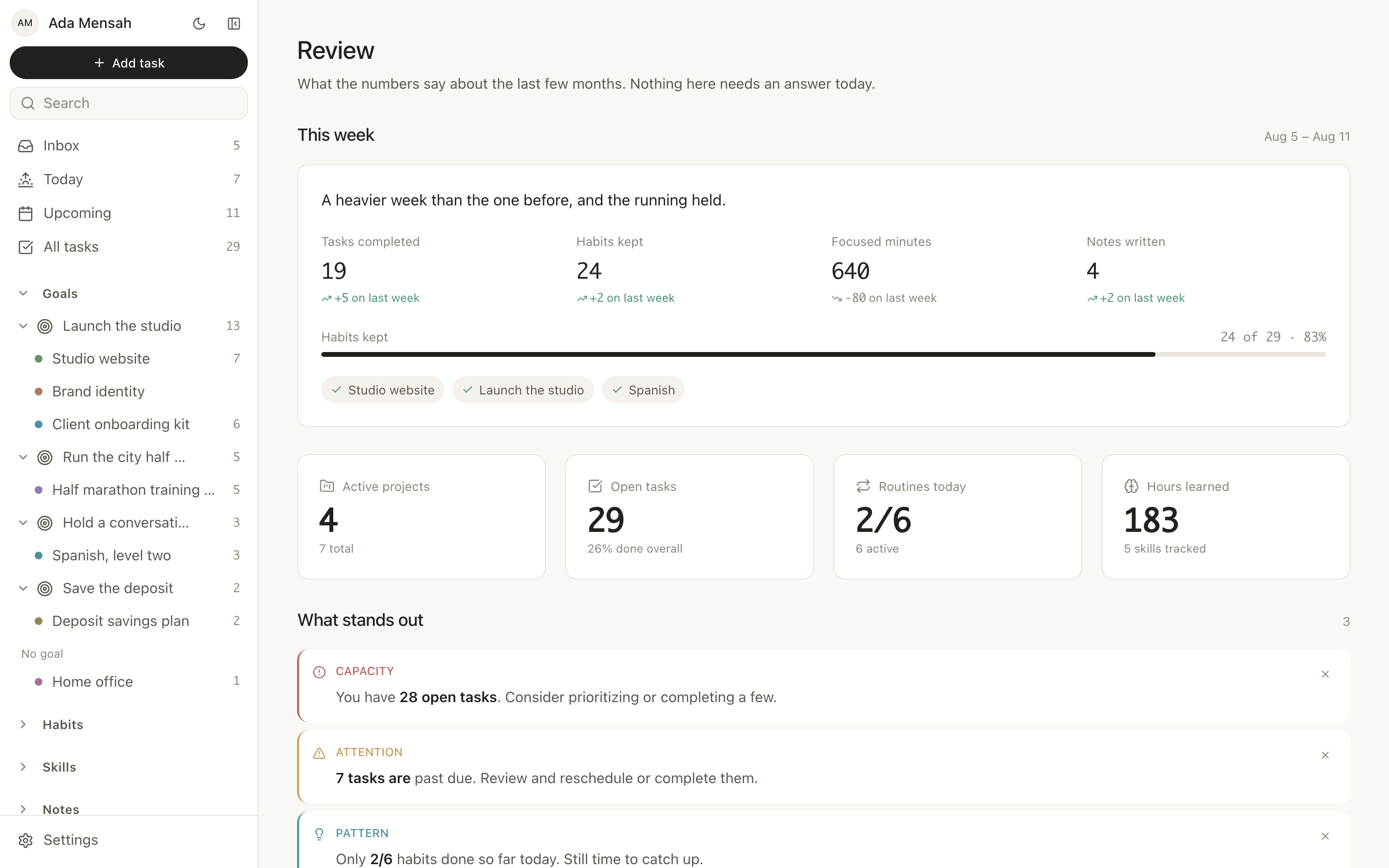
Task: Click the Capacity alert circle icon
Action: tap(319, 672)
